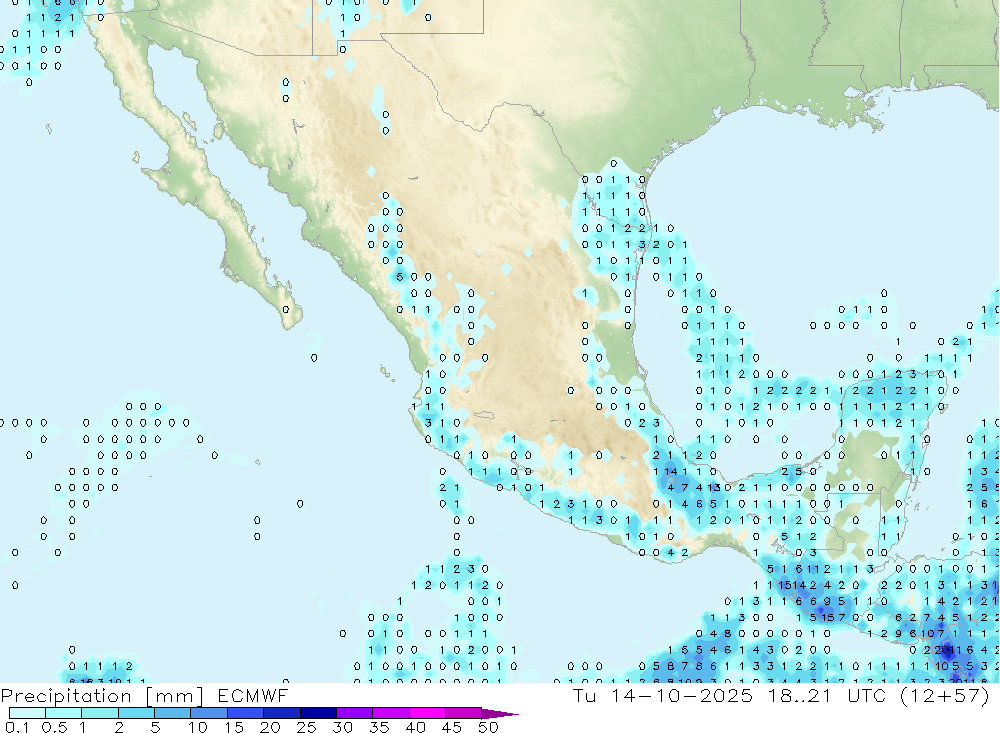The image size is (1000, 733).
Task: Click the purple swatch between 30 and 35
Action: click(355, 713)
